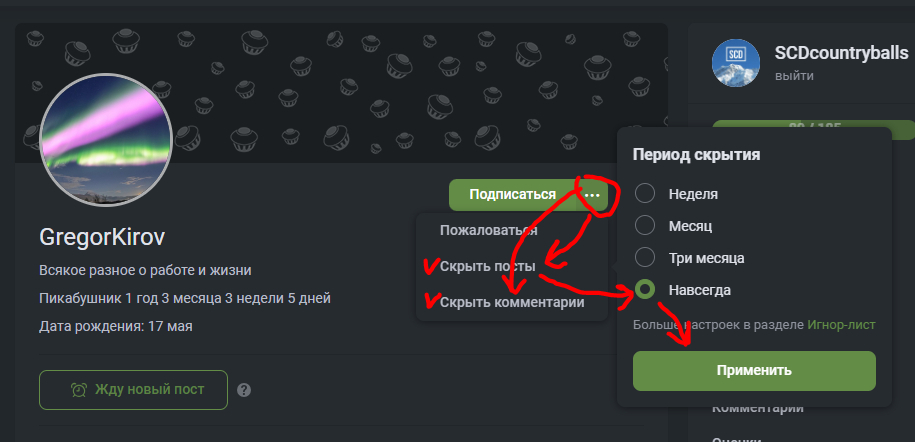
Task: Open the three-dots more options menu
Action: [x=592, y=194]
